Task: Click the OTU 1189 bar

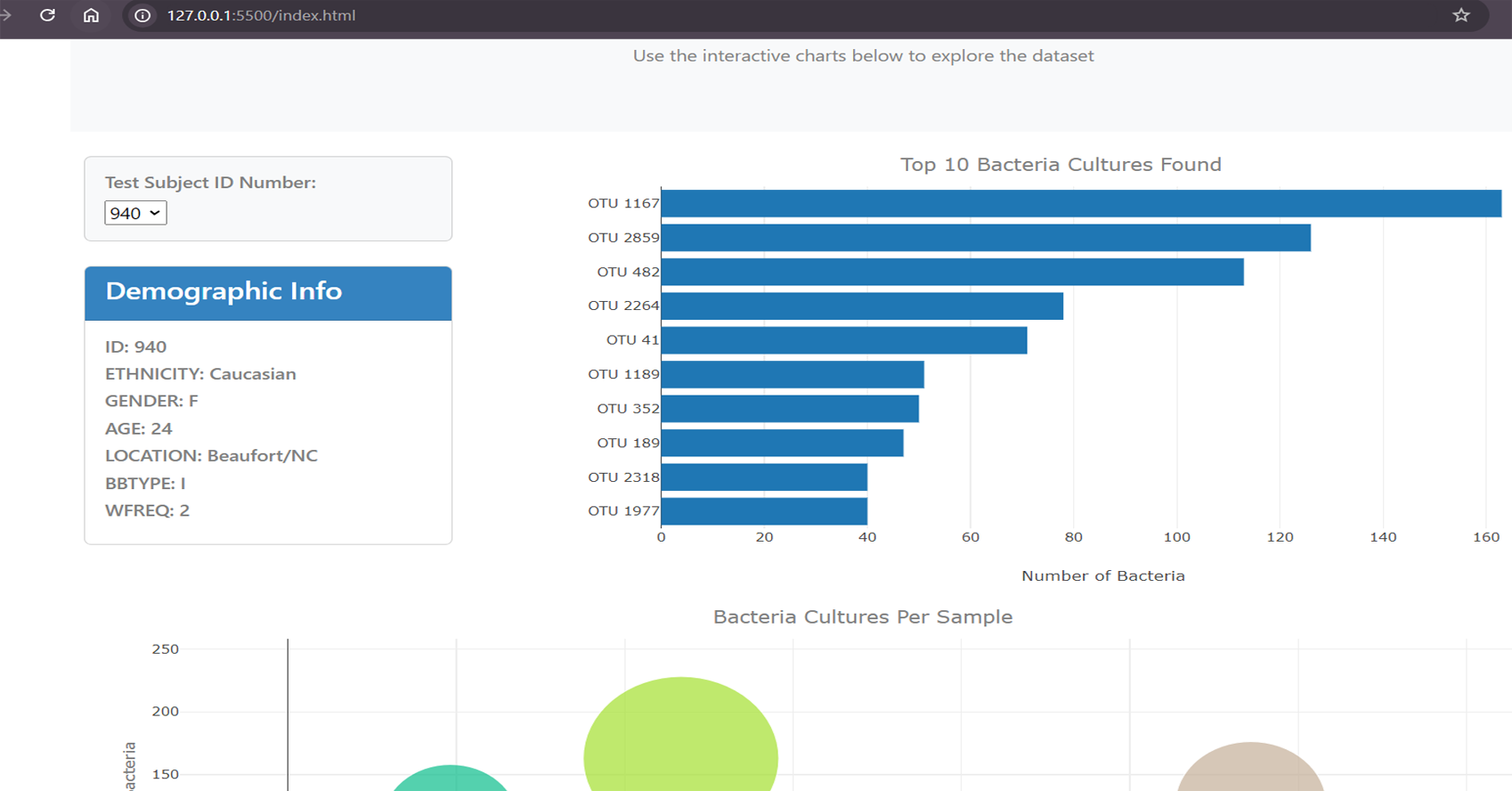Action: 792,375
